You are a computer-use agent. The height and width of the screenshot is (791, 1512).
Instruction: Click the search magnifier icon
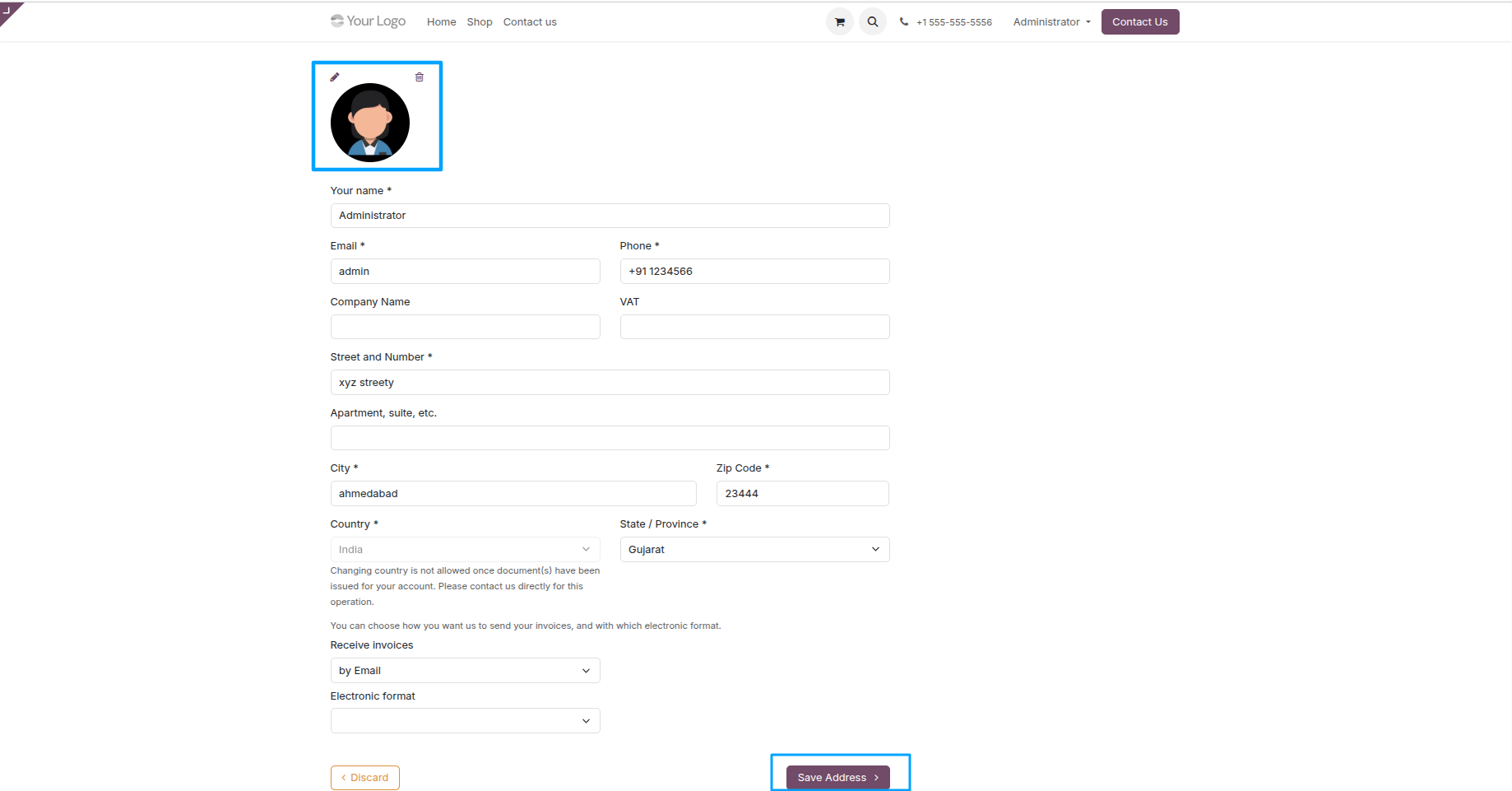(872, 21)
